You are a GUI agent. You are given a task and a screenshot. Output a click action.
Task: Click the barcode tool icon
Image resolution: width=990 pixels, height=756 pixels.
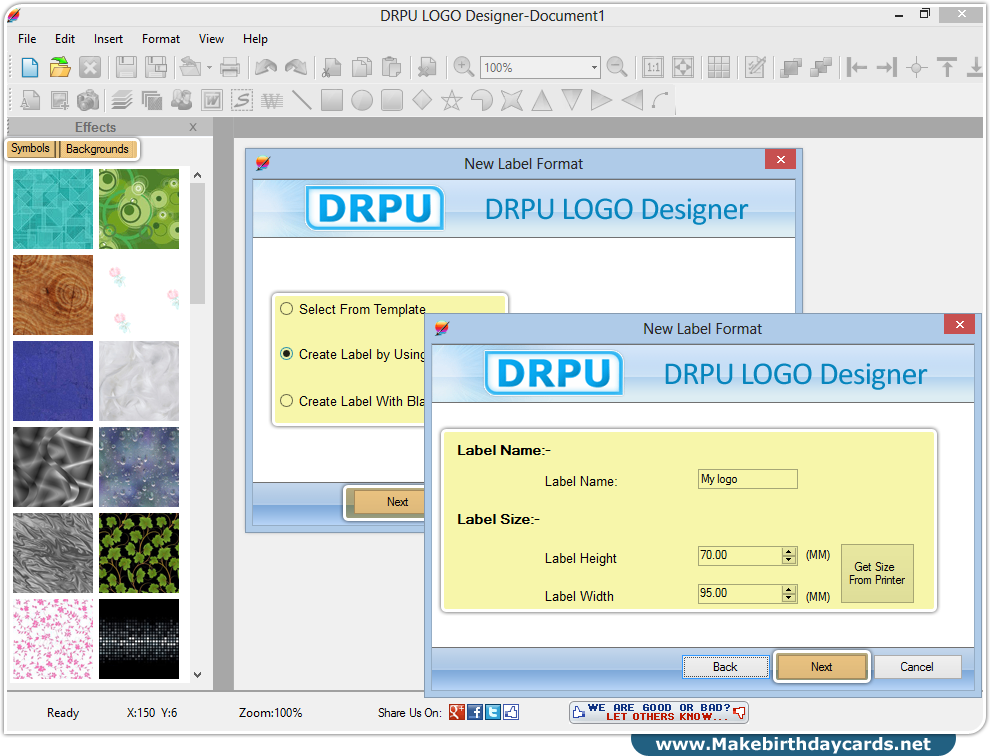click(272, 100)
